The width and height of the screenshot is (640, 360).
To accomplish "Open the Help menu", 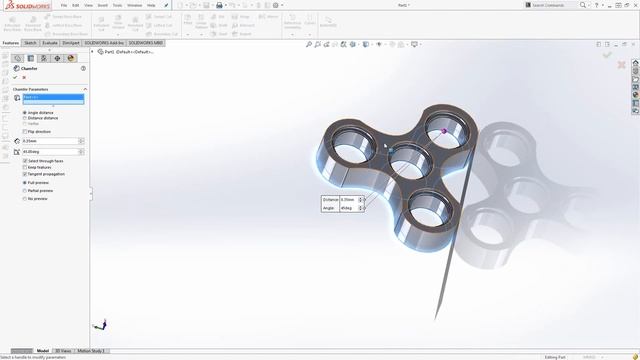I will [x=151, y=6].
